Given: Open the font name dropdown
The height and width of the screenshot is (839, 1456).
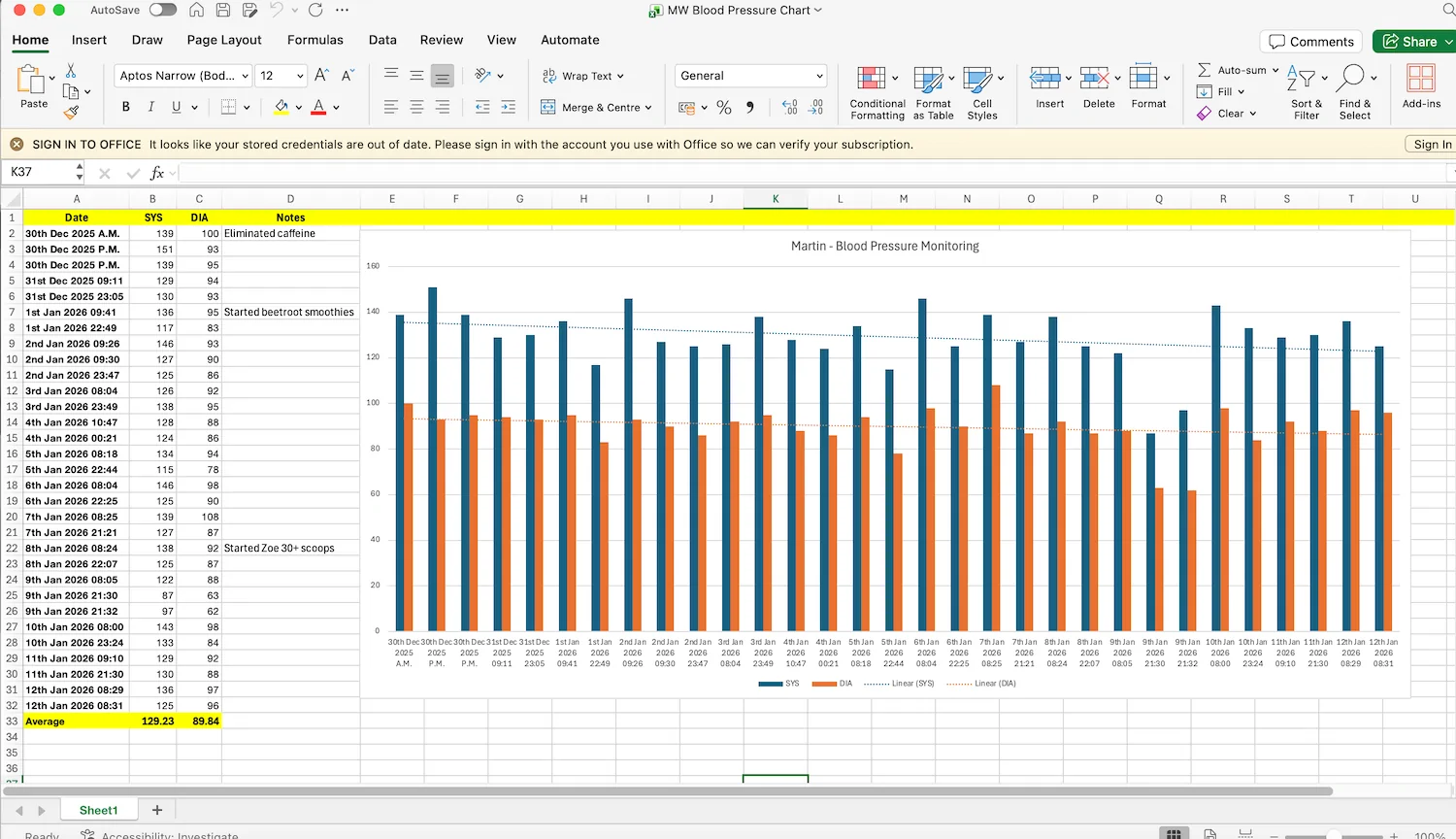Looking at the screenshot, I should 245,76.
